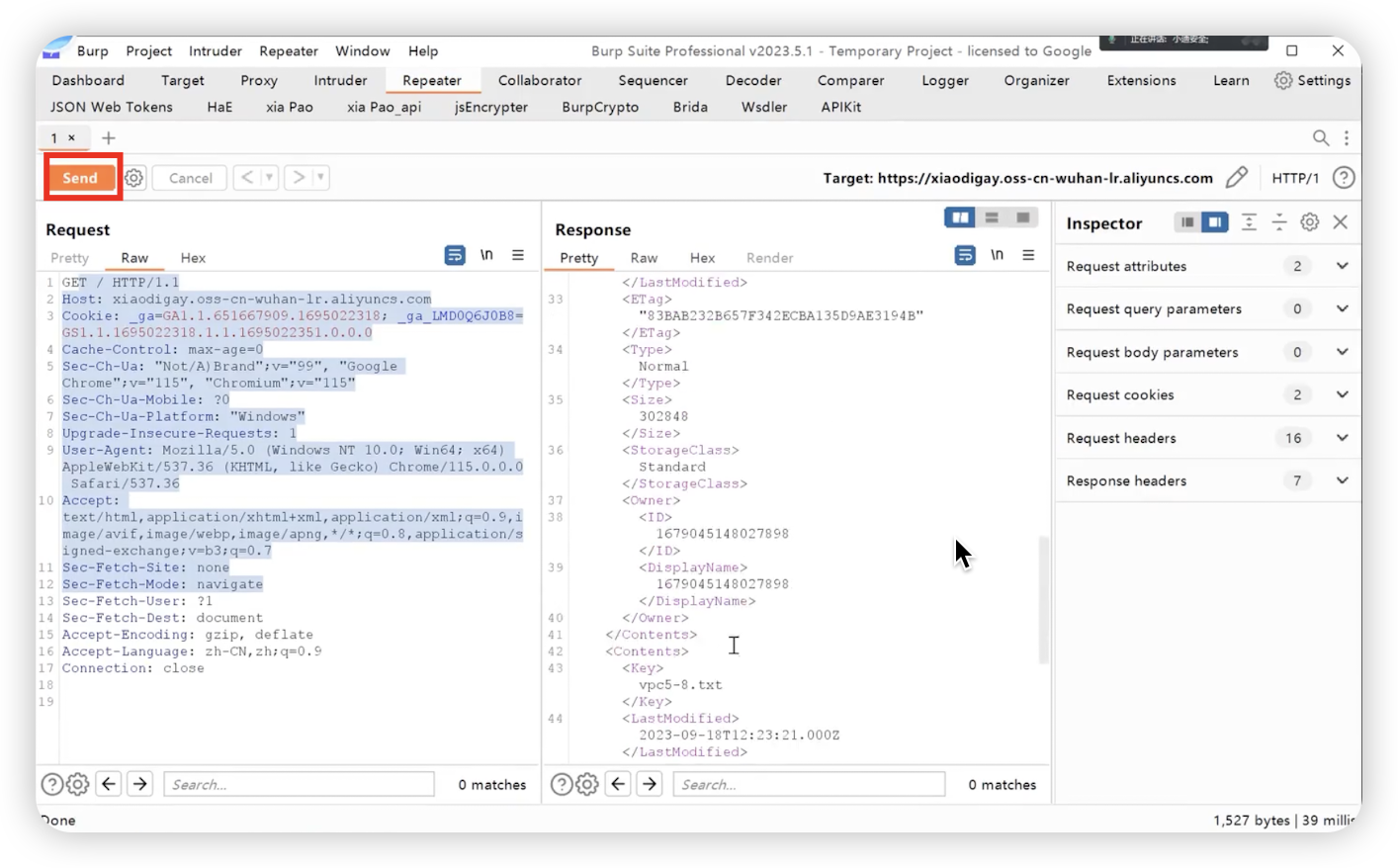Open the Collaborator tab
Viewport: 1398px width, 868px height.
pyautogui.click(x=540, y=80)
